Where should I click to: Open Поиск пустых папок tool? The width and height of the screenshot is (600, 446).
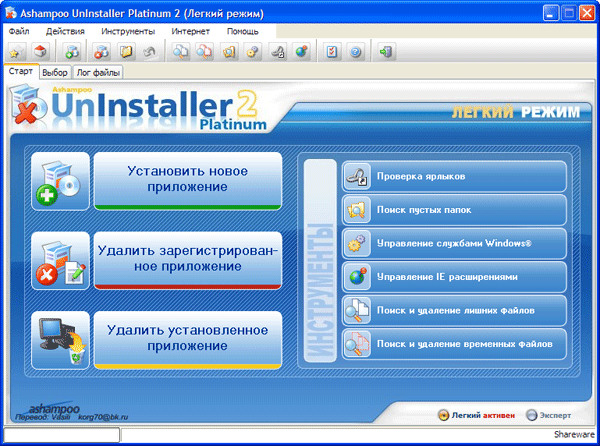click(454, 210)
